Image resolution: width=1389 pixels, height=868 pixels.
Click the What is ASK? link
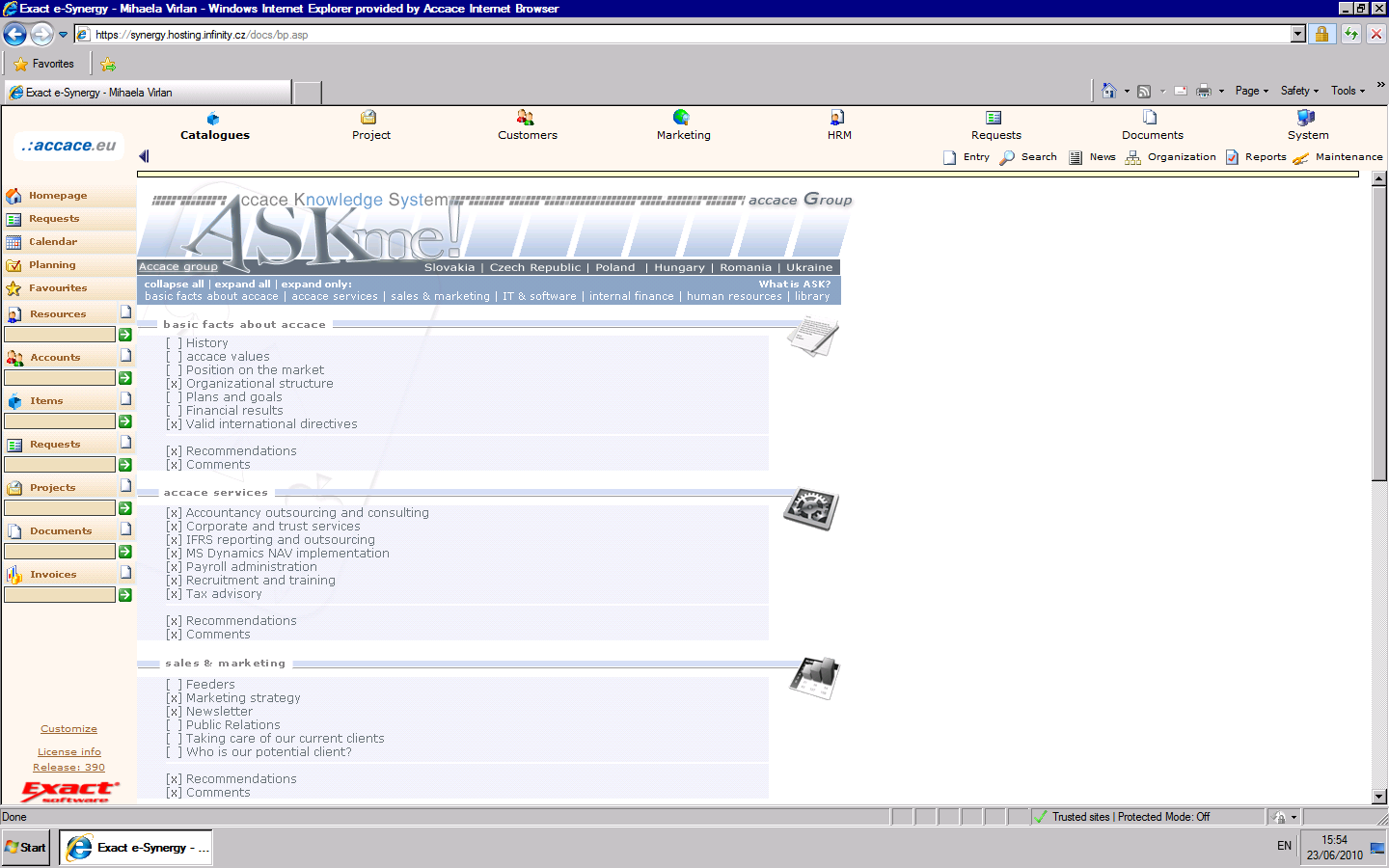pyautogui.click(x=795, y=285)
